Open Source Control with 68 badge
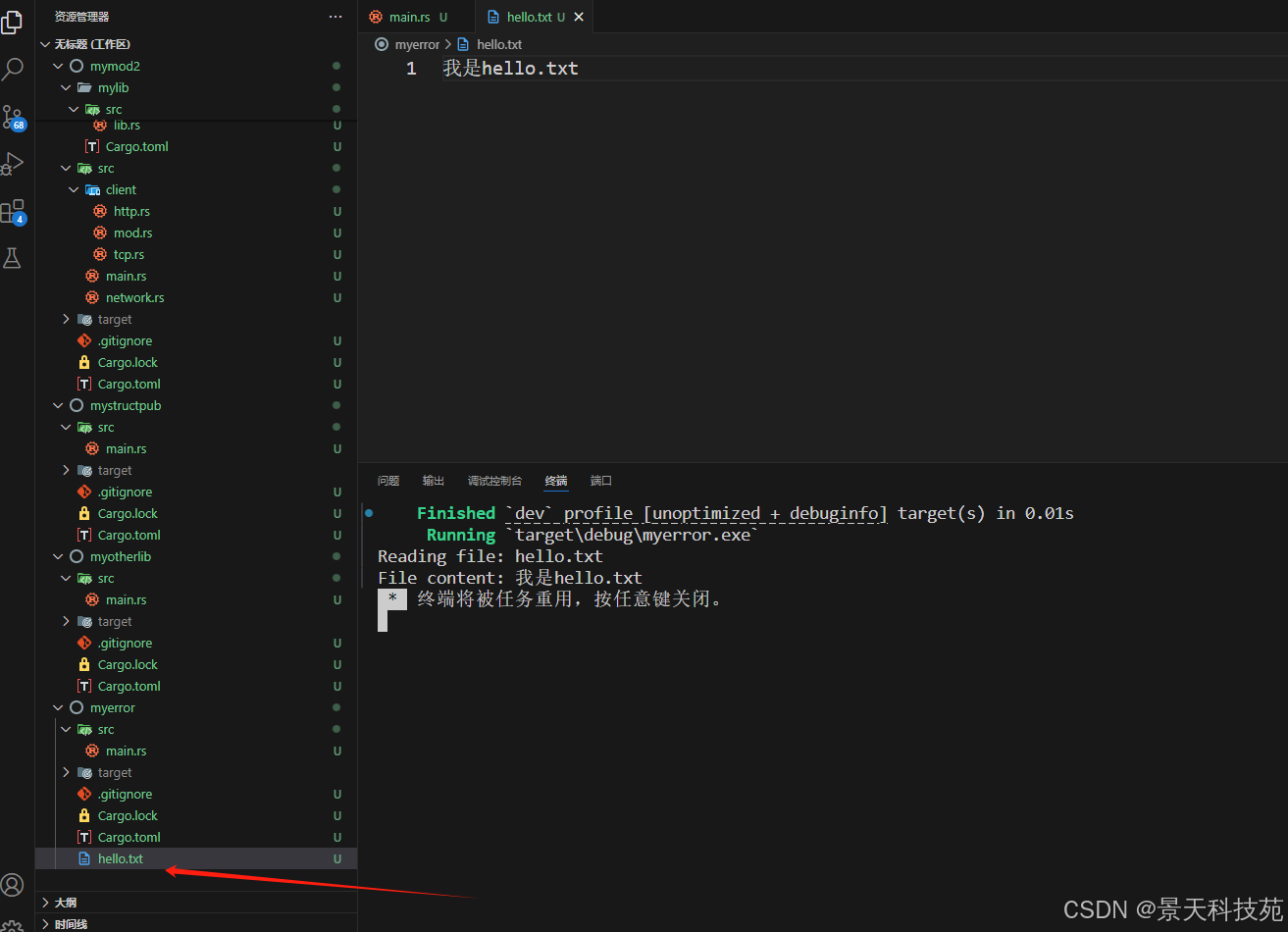The width and height of the screenshot is (1288, 932). (x=13, y=118)
